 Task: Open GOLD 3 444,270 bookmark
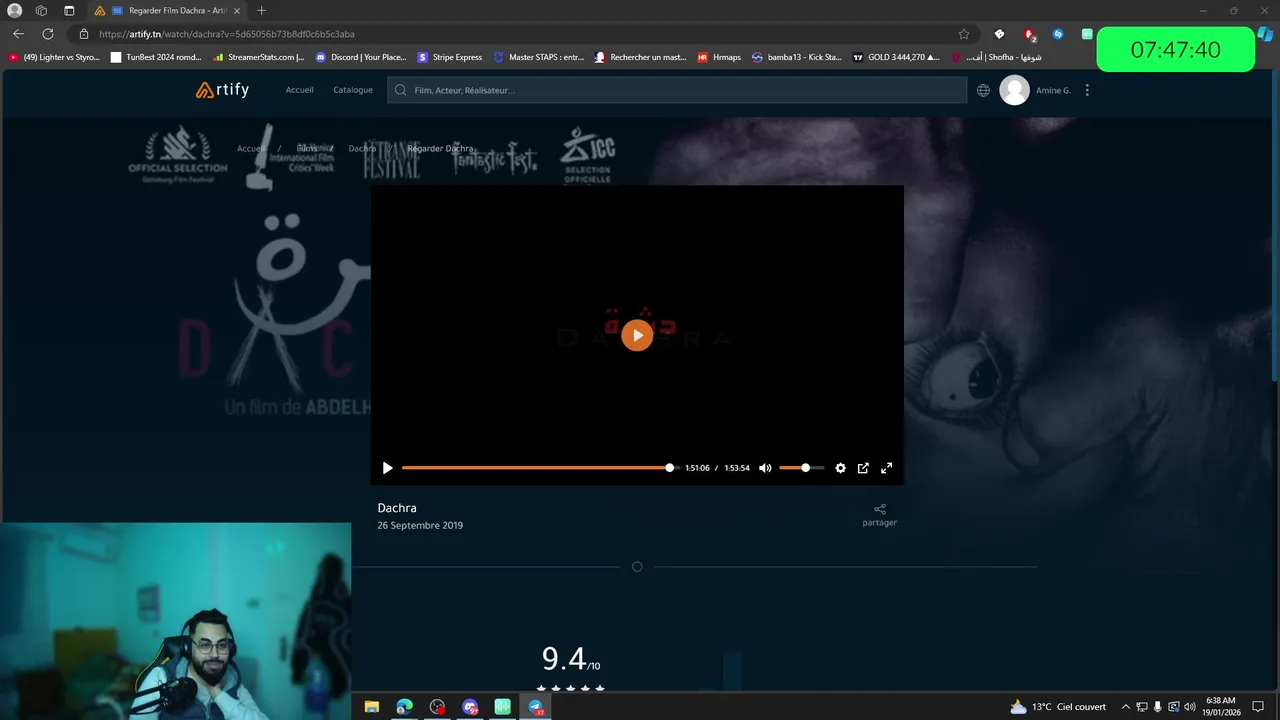896,57
